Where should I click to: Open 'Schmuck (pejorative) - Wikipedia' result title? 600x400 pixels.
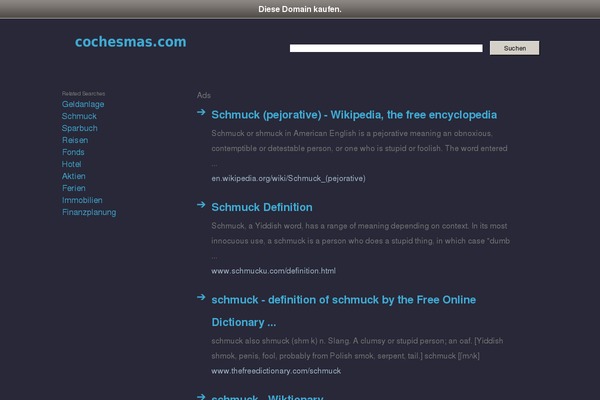click(x=354, y=115)
